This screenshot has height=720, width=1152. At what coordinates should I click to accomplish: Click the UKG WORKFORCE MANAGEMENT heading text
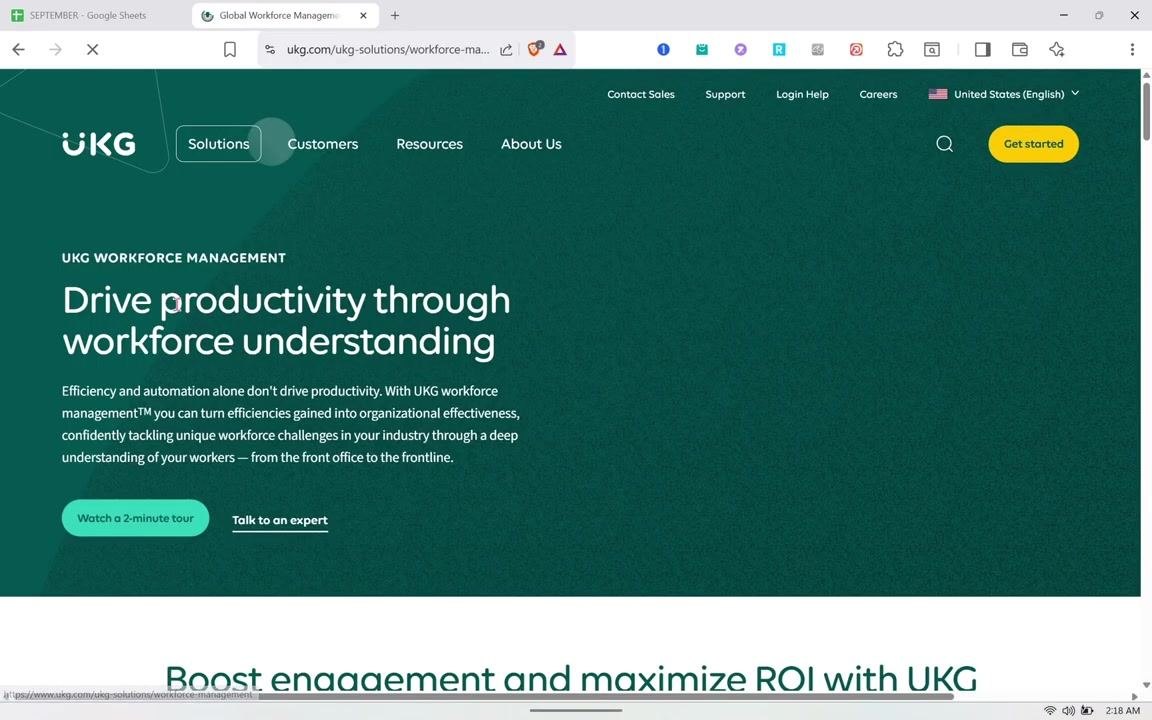click(x=173, y=258)
